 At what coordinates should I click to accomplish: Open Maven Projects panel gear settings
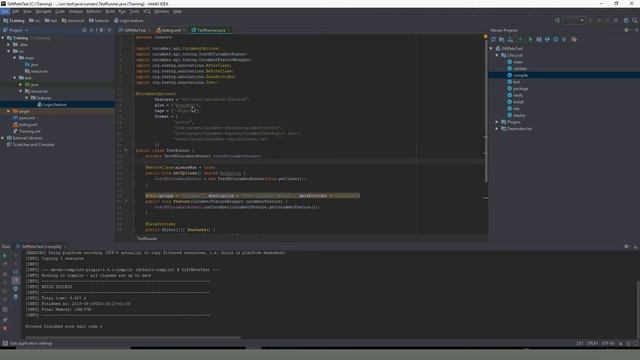[627, 30]
